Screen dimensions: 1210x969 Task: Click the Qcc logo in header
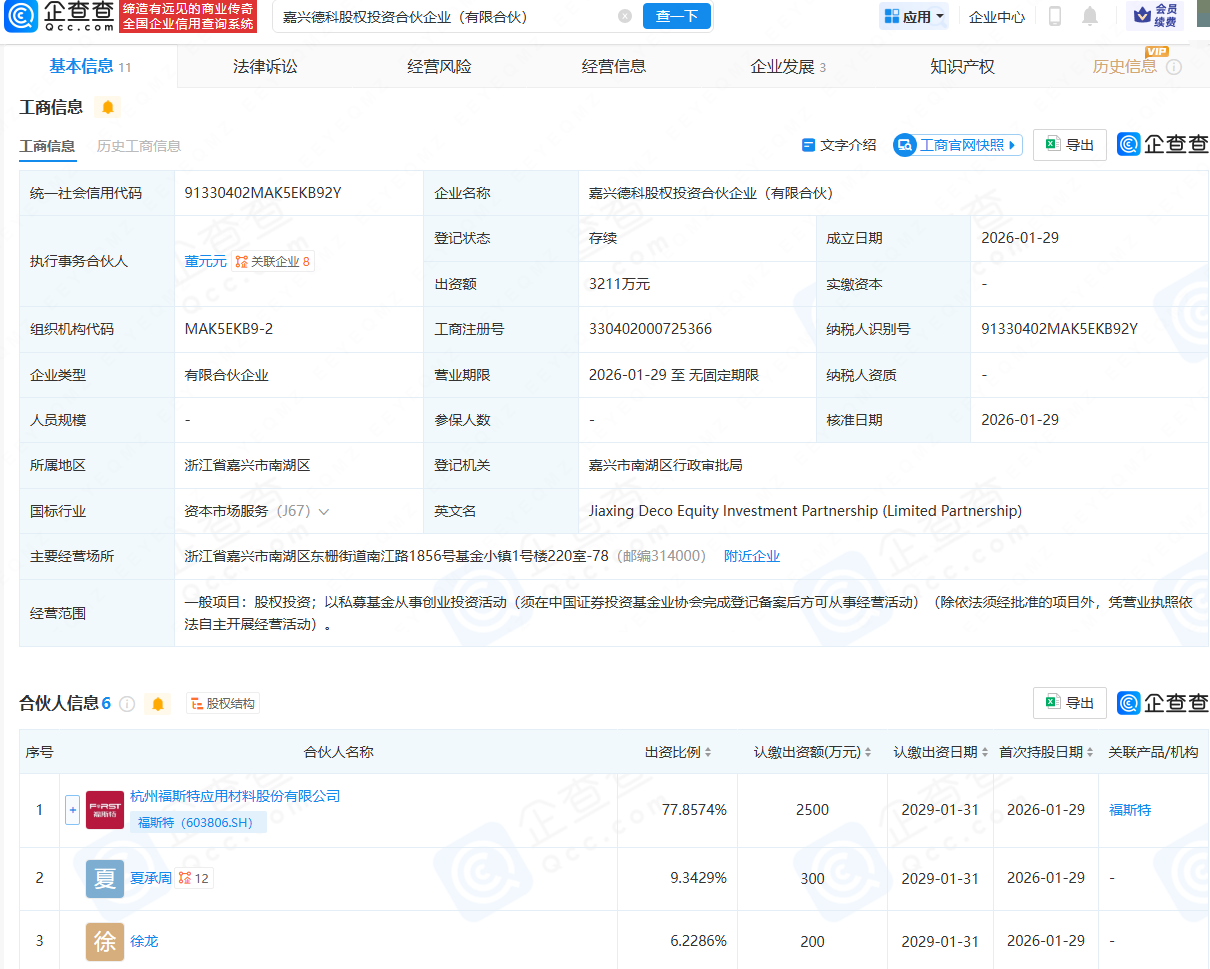59,16
